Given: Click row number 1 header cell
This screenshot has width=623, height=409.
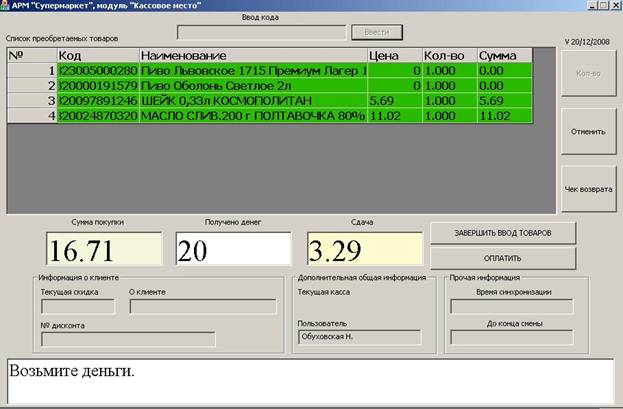Looking at the screenshot, I should coord(32,71).
